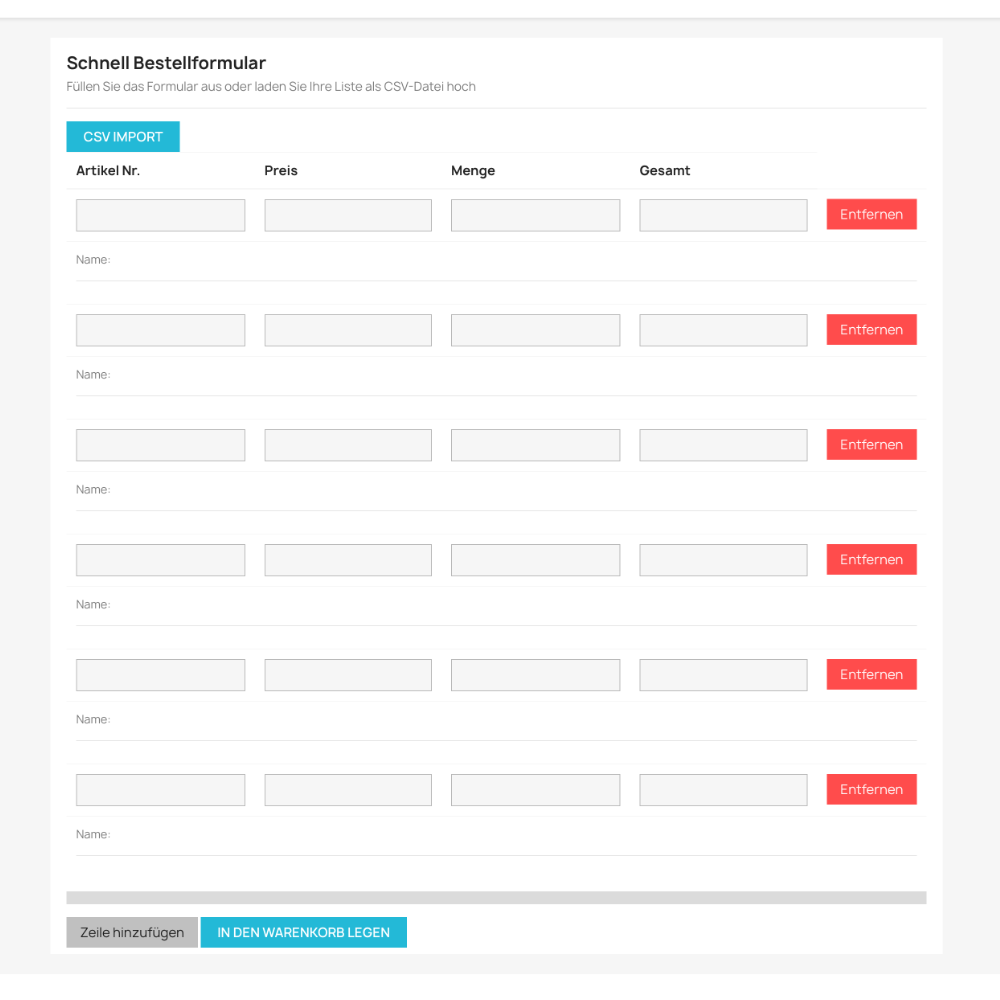Click Entfernen on the sixth row

(871, 790)
